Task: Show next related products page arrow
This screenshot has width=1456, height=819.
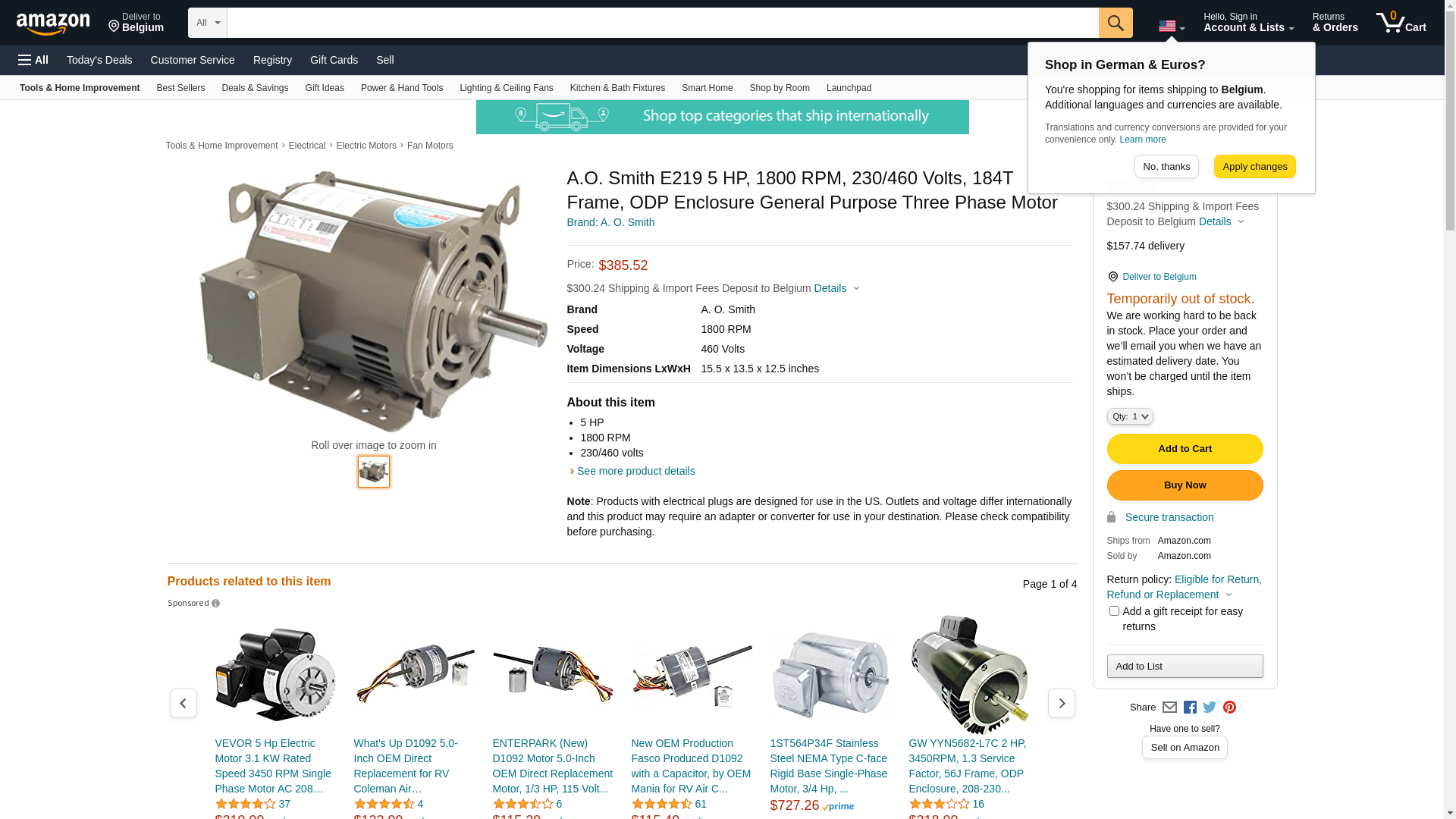Action: [x=1061, y=704]
